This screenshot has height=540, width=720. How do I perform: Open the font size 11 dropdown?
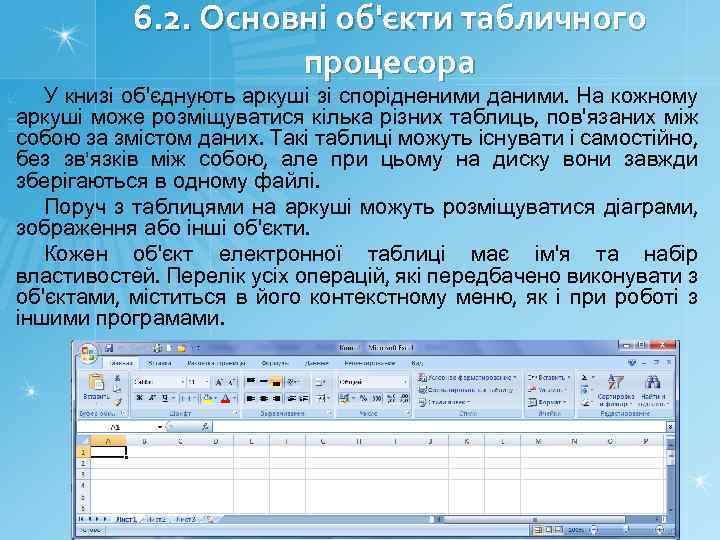click(207, 382)
